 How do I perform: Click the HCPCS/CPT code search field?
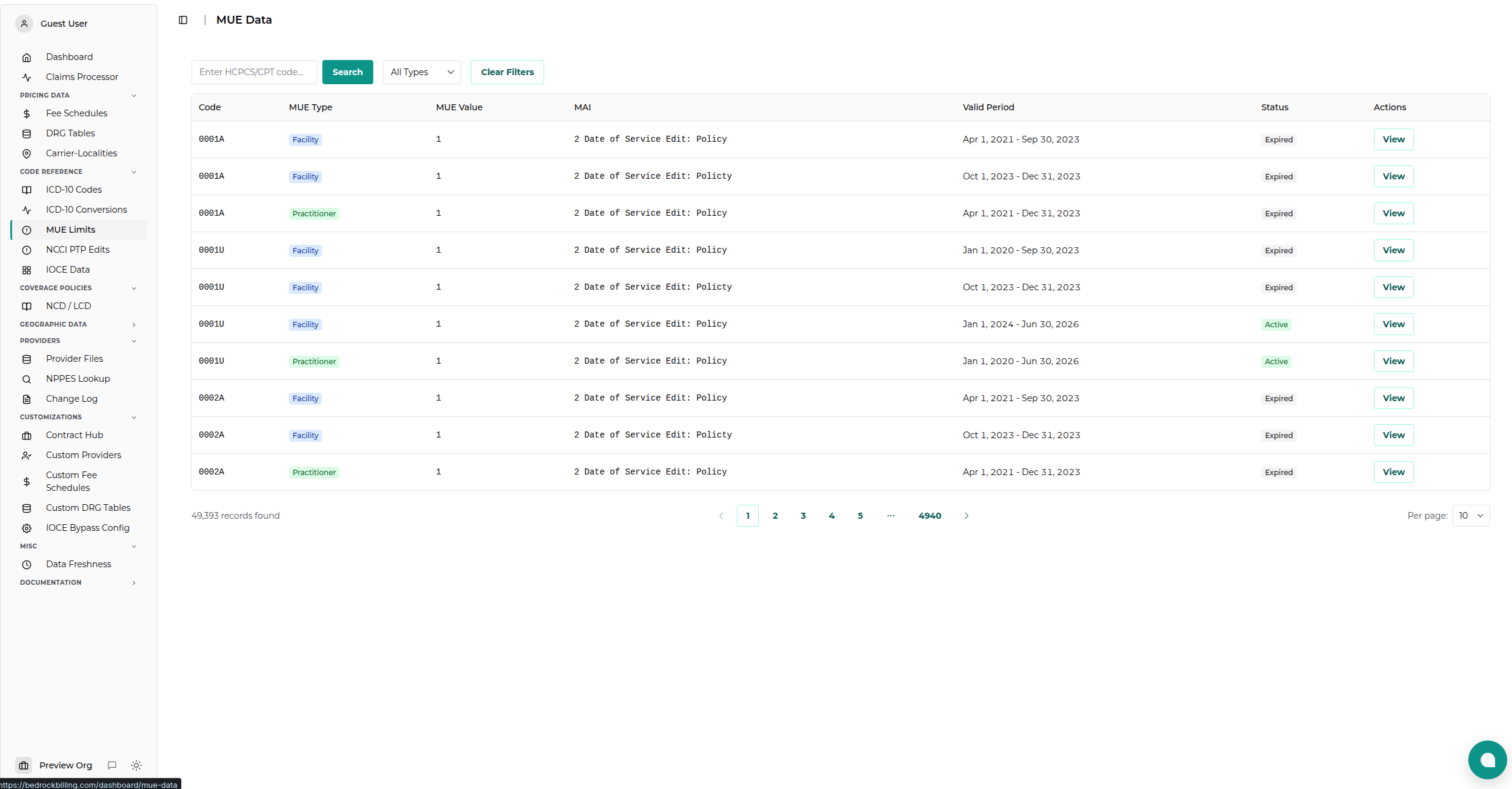coord(255,72)
